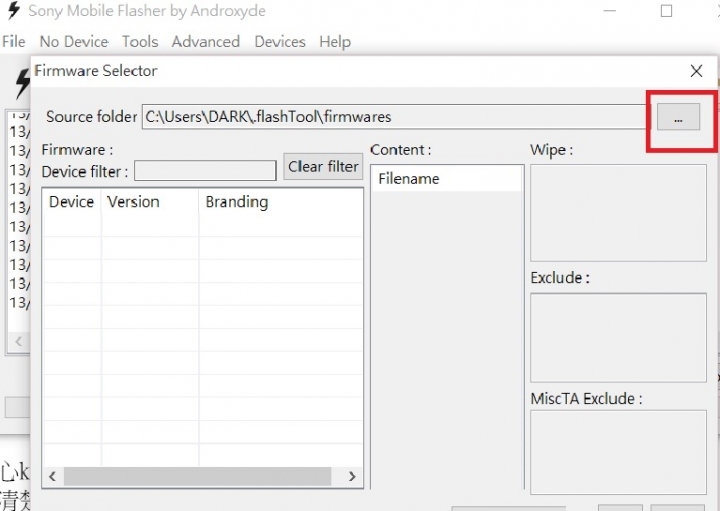Open the No Device menu
This screenshot has width=720, height=511.
(x=74, y=42)
